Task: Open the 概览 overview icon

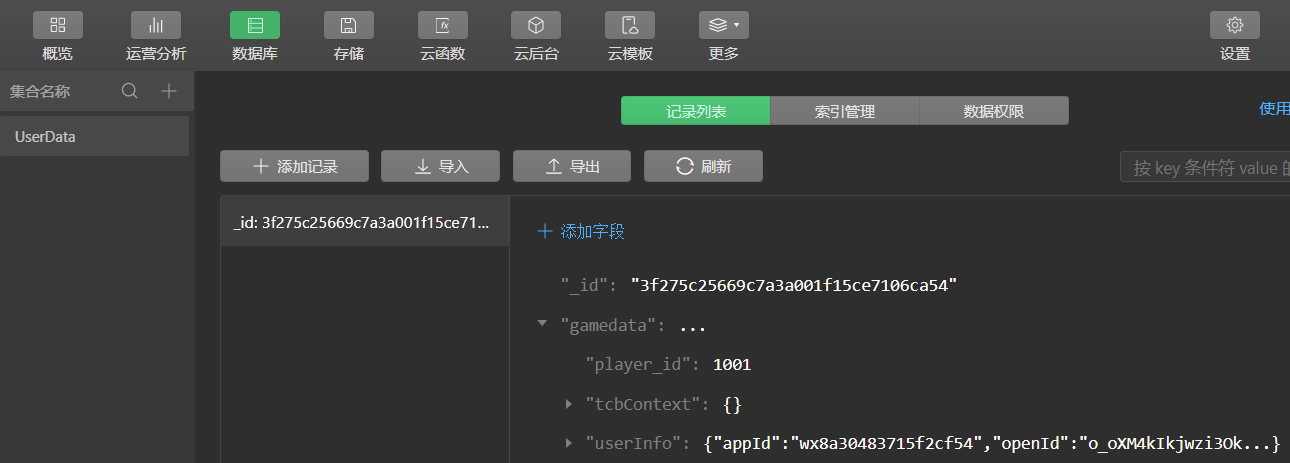Action: coord(58,25)
